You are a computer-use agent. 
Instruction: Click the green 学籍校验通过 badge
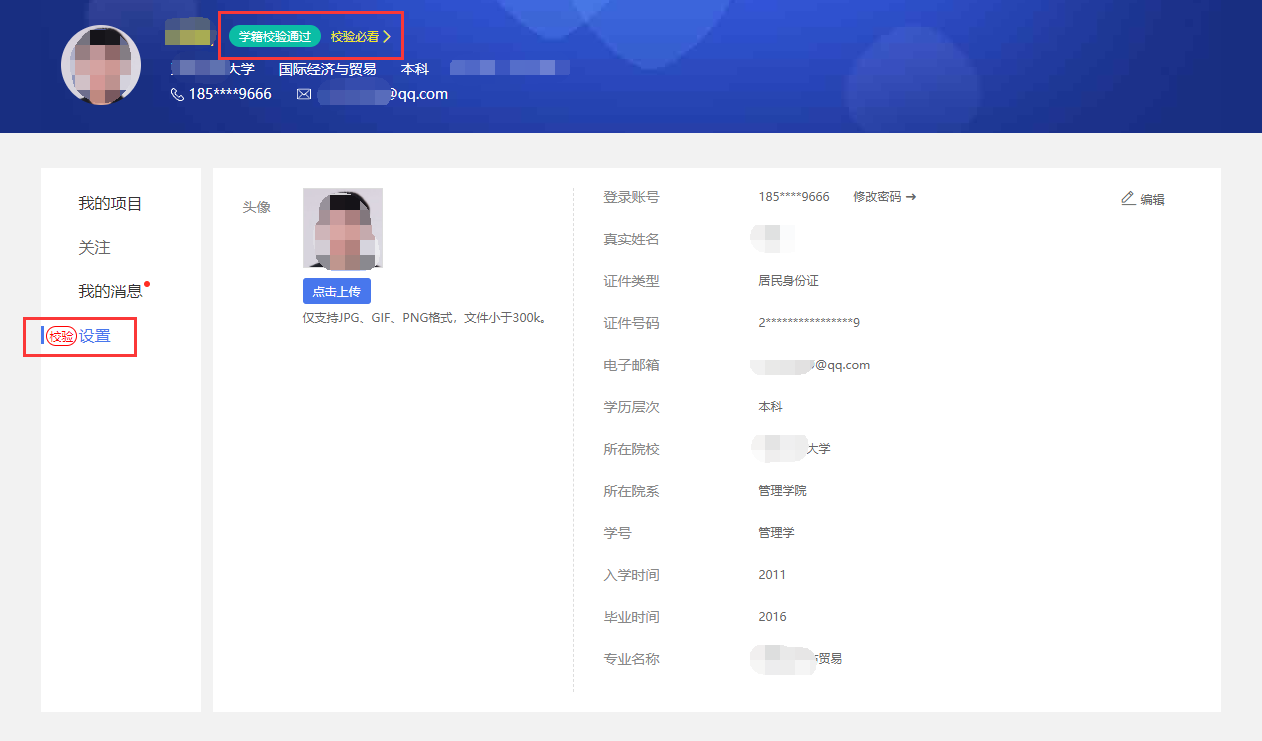[275, 37]
